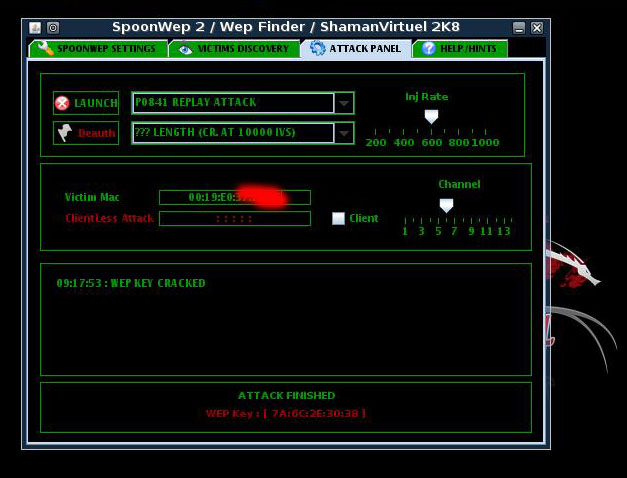Click the sticky pin icon in title bar
Viewport: 627px width, 478px height.
(53, 27)
